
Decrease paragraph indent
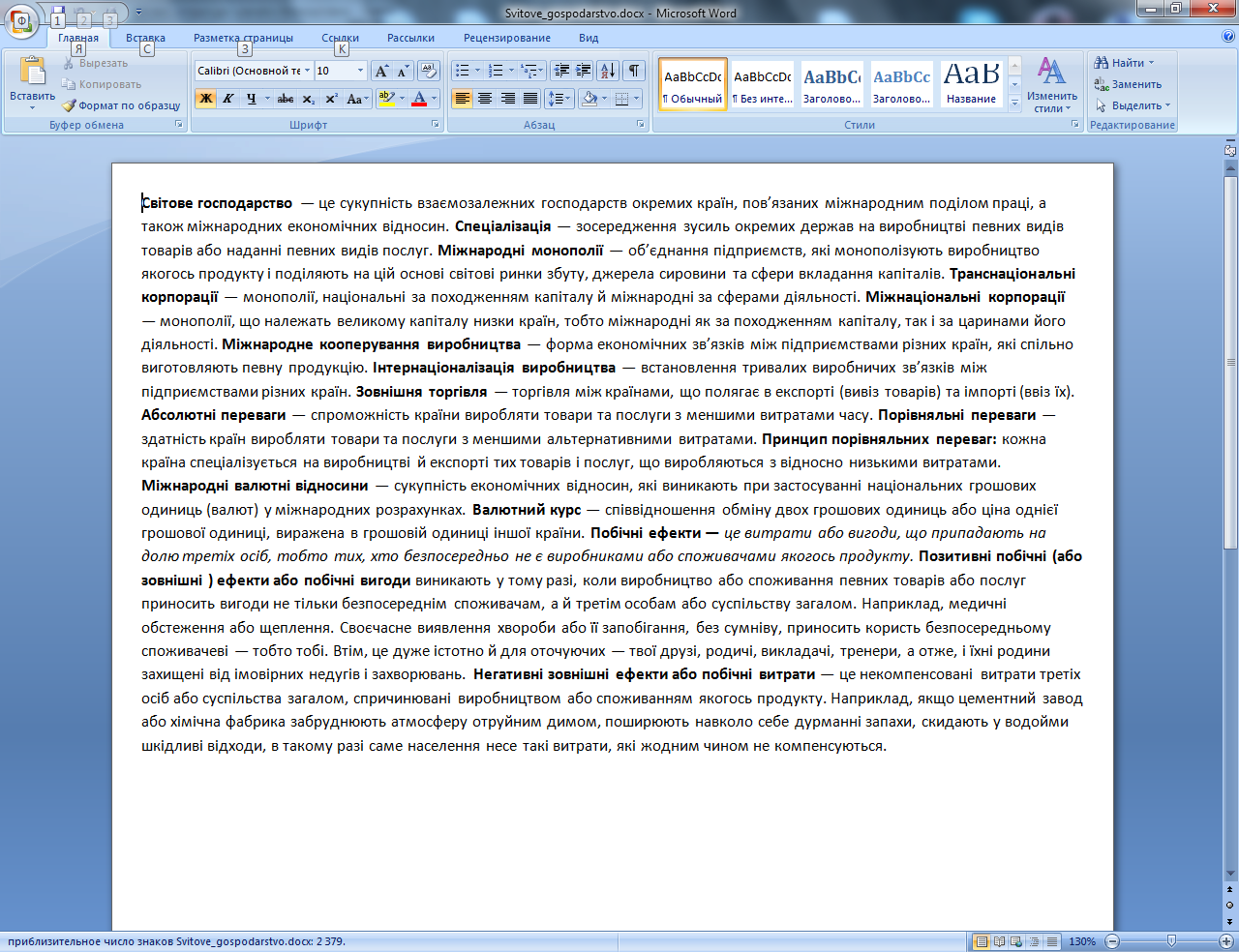(x=561, y=71)
